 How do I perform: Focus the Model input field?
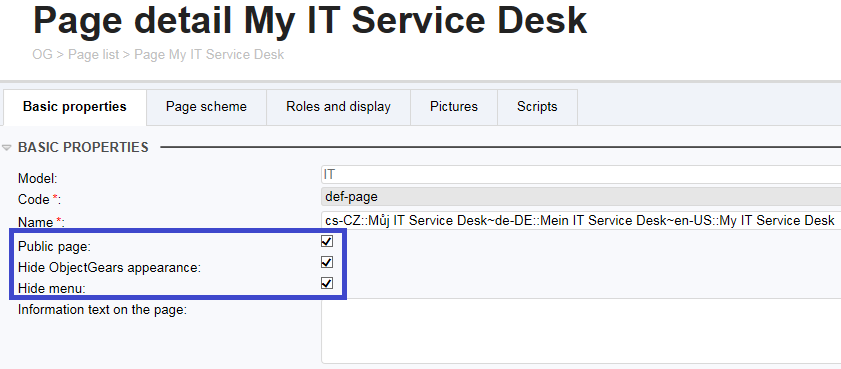pos(581,175)
